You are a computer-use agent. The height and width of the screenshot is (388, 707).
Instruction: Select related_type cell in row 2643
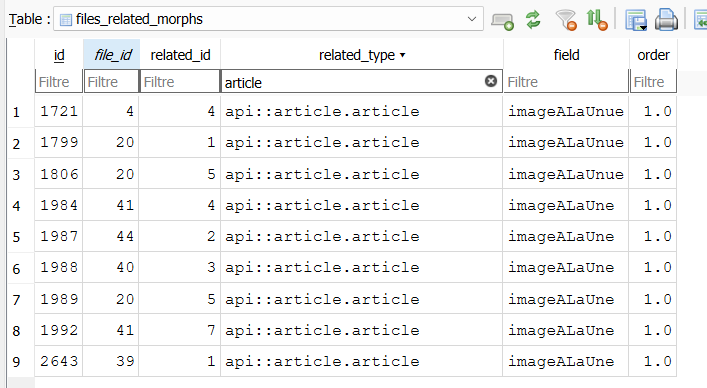click(x=362, y=361)
